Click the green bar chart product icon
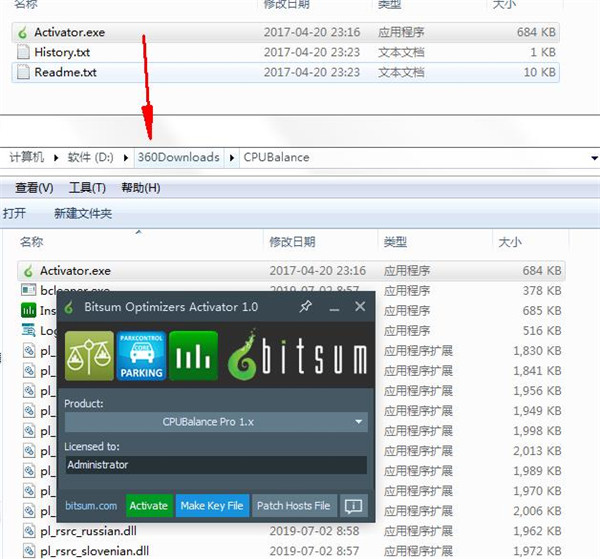This screenshot has height=559, width=600. click(x=193, y=356)
